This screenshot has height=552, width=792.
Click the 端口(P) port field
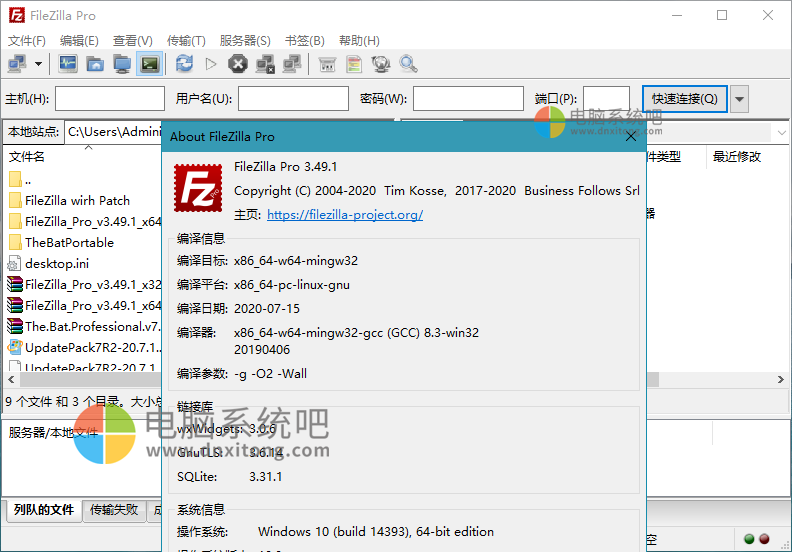pos(606,98)
